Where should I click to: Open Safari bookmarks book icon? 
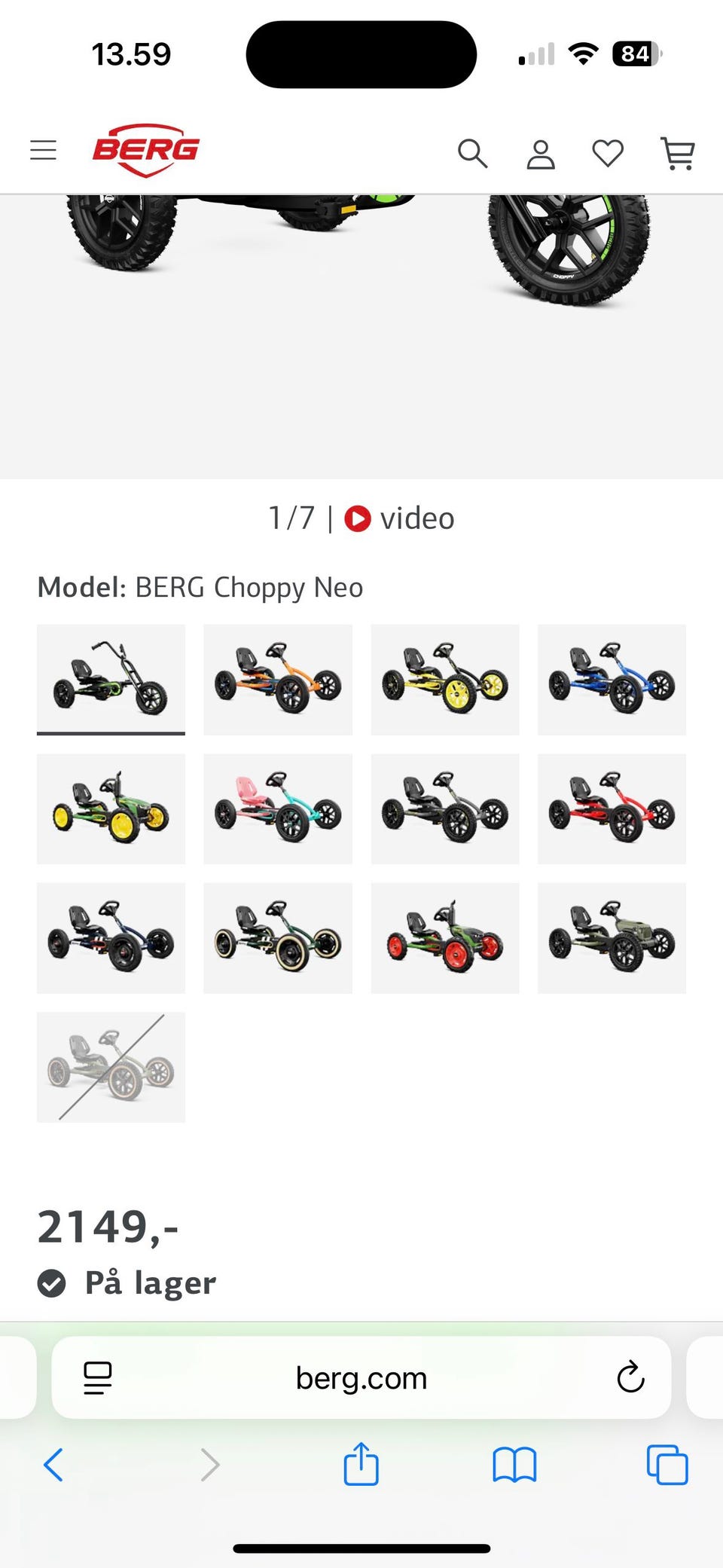tap(514, 1466)
